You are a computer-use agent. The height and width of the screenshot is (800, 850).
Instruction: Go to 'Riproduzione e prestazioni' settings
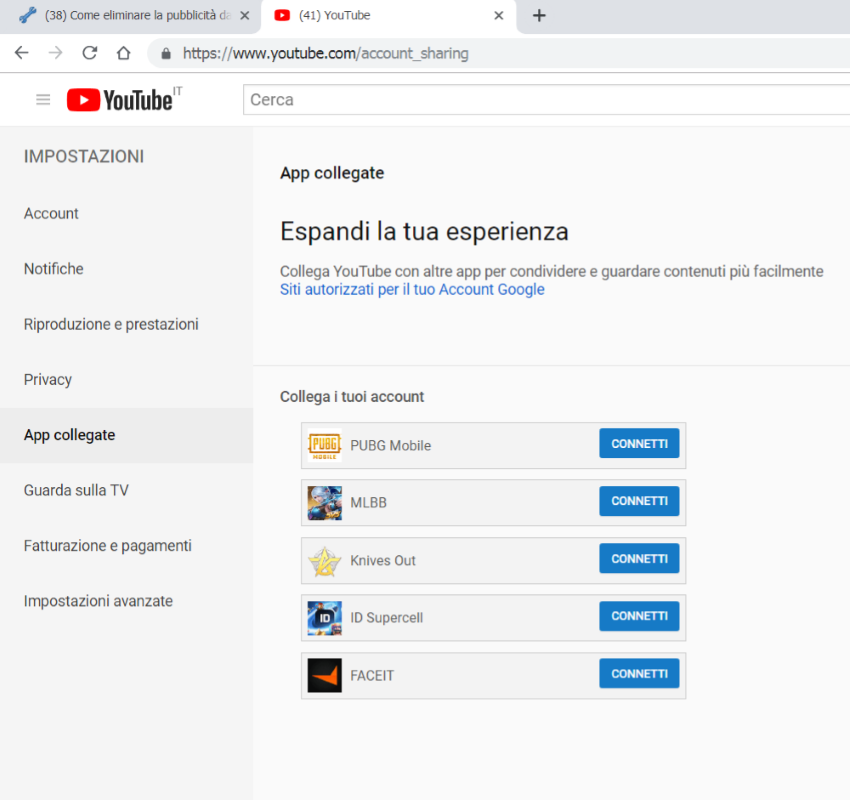pos(111,324)
